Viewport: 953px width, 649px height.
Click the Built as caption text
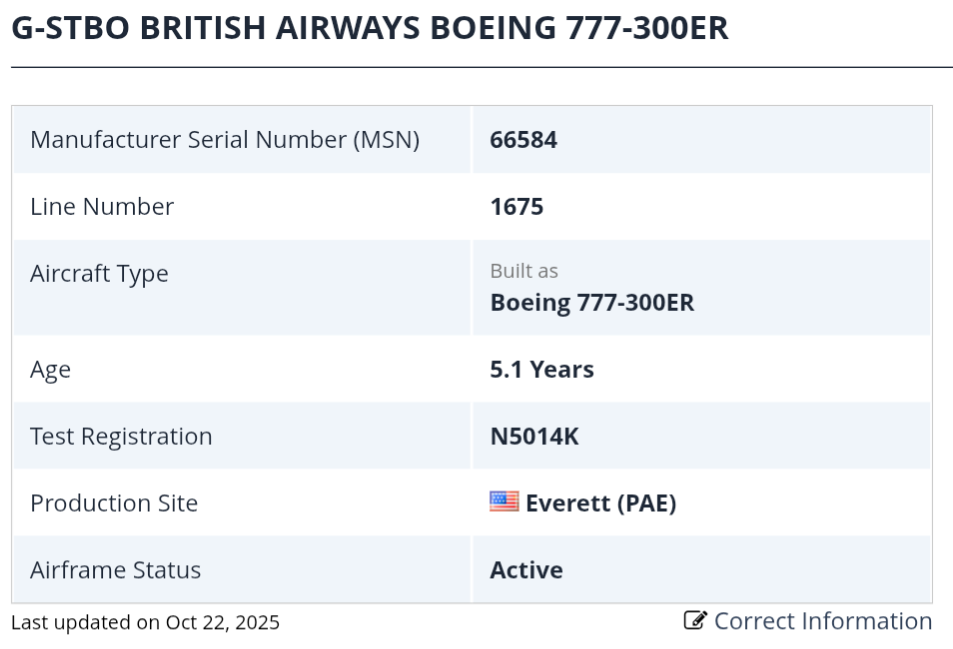point(524,271)
